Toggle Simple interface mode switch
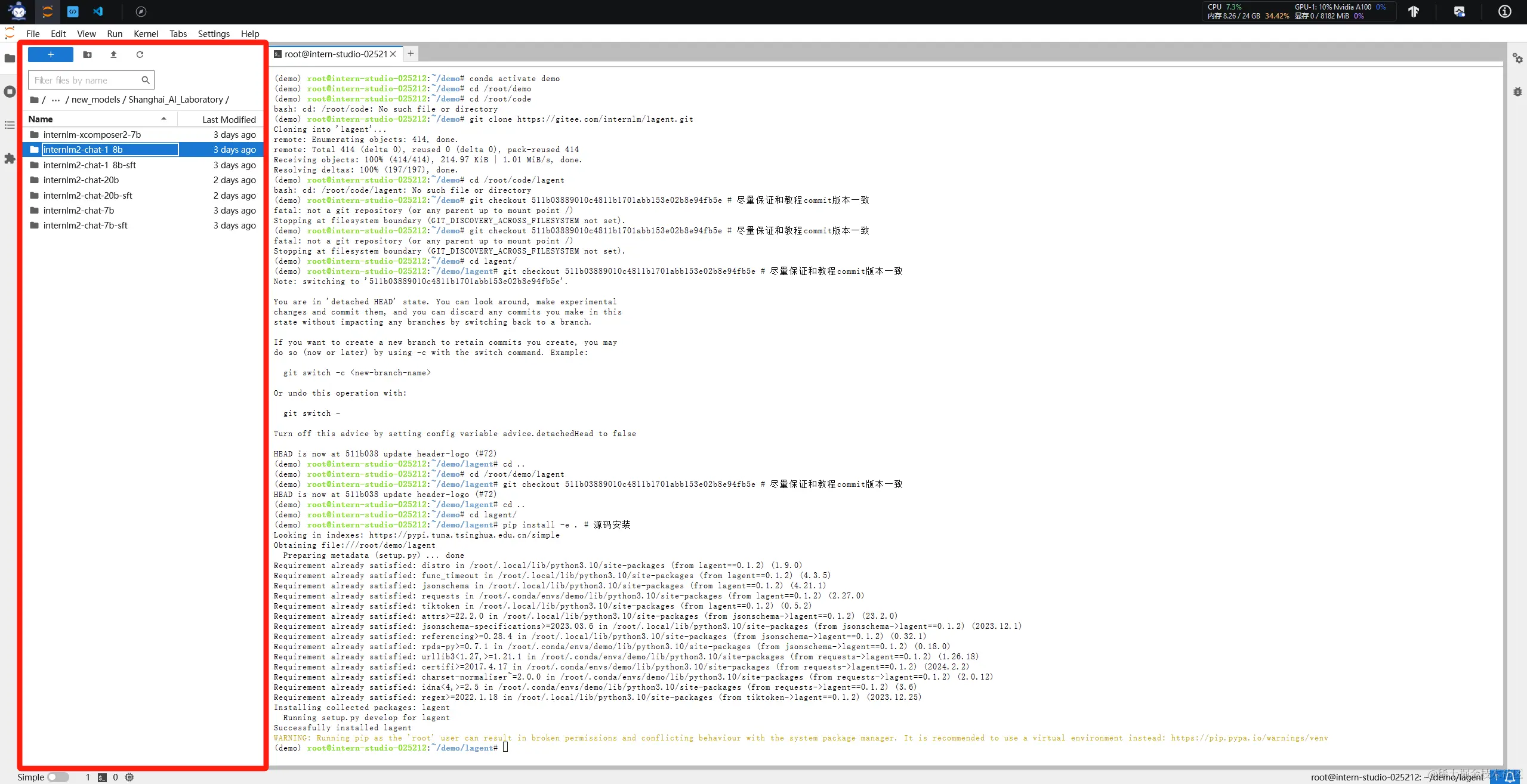 (58, 777)
